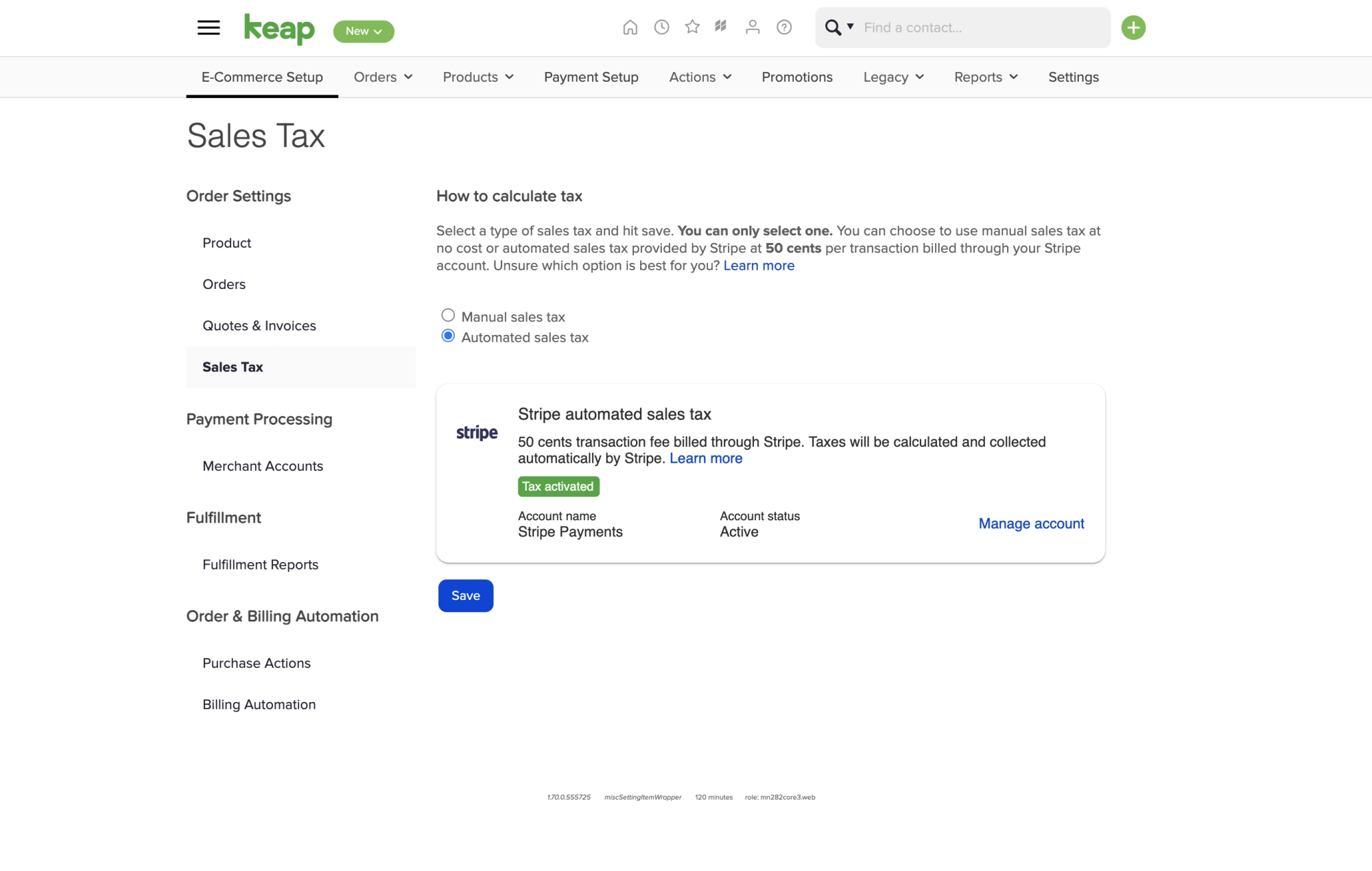Open the Promotions tab
Viewport: 1372px width, 871px height.
click(797, 77)
